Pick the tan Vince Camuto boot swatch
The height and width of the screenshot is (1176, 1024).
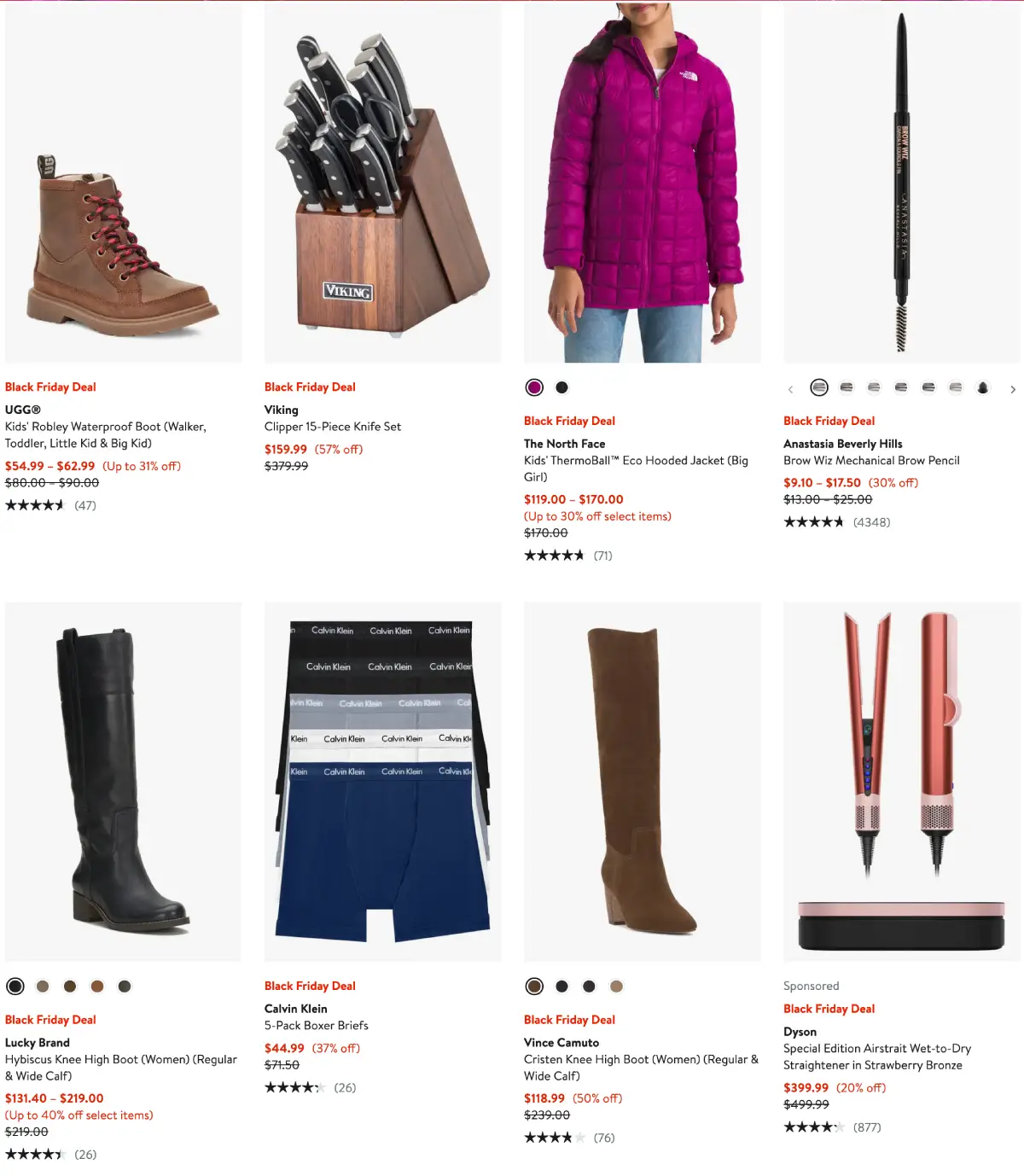[616, 987]
